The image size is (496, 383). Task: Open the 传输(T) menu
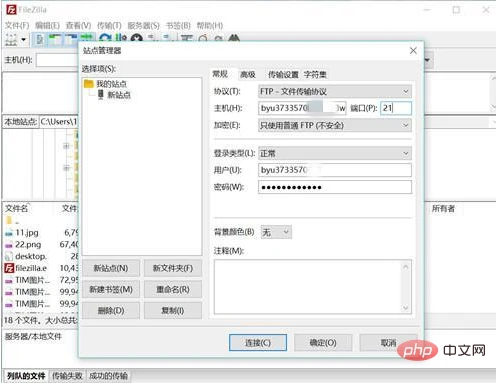[x=109, y=25]
